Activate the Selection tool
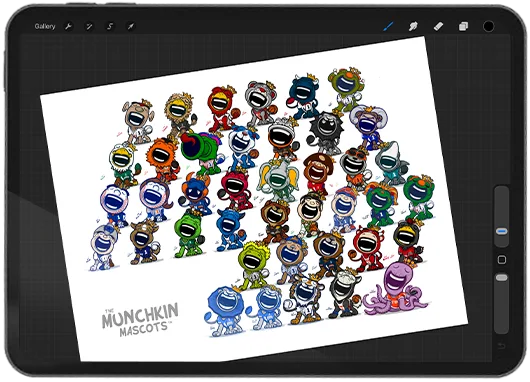Viewport: 530px width, 382px height. 110,26
